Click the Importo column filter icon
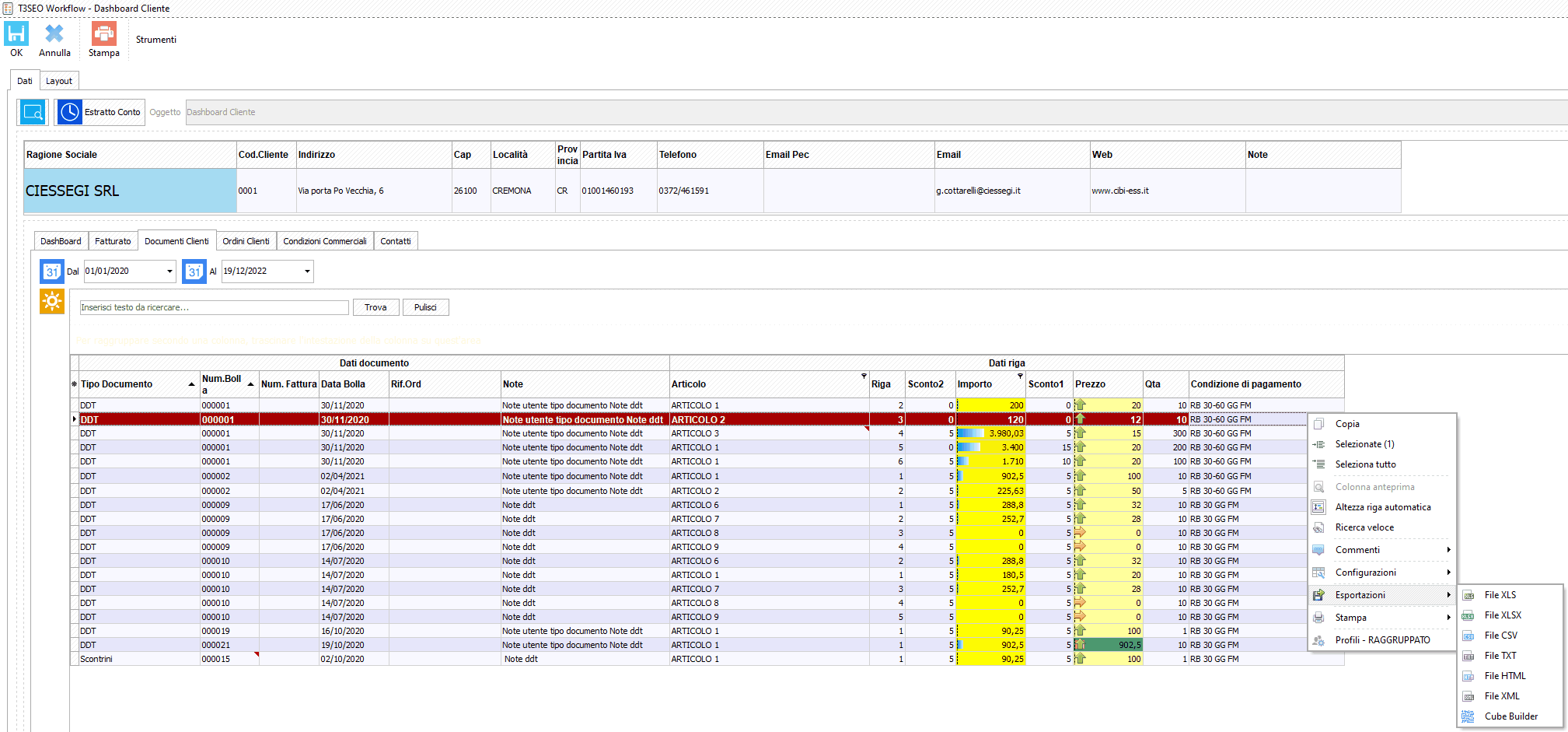1568x732 pixels. click(1020, 376)
